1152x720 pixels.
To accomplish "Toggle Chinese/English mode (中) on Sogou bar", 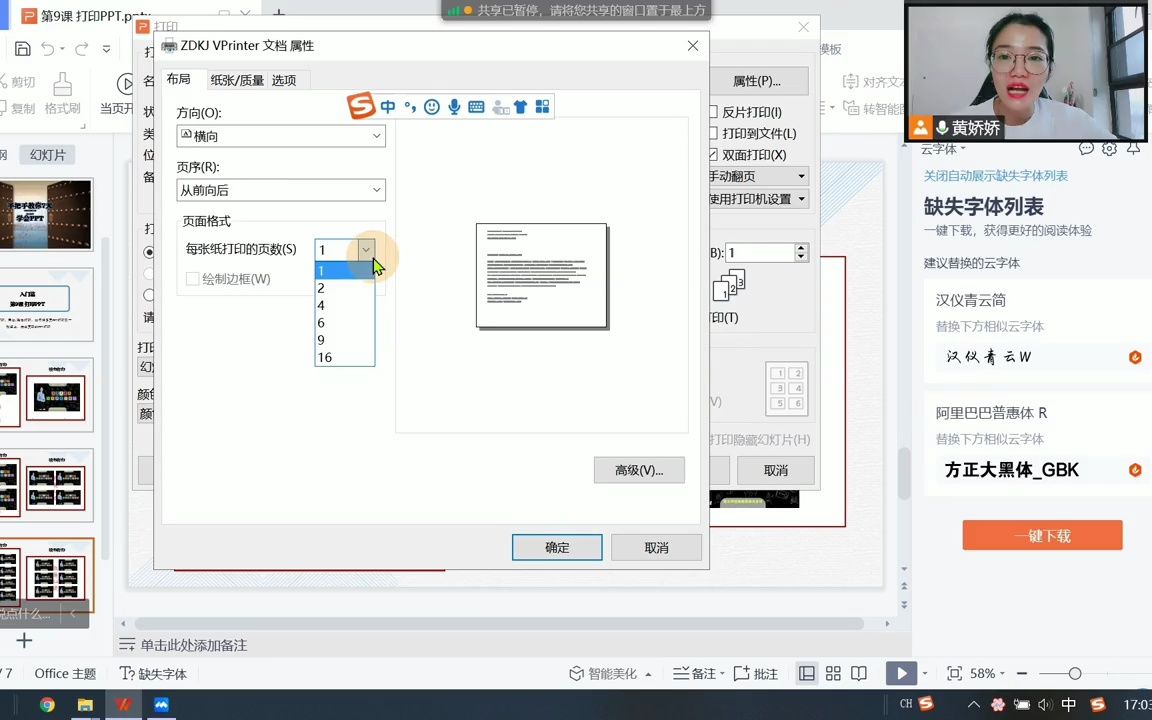I will point(388,107).
